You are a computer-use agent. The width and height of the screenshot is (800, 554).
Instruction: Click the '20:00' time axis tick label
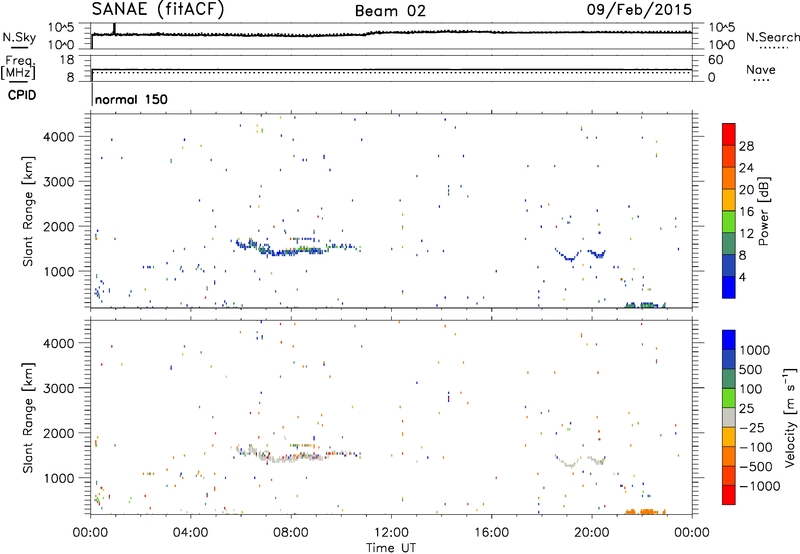592,533
